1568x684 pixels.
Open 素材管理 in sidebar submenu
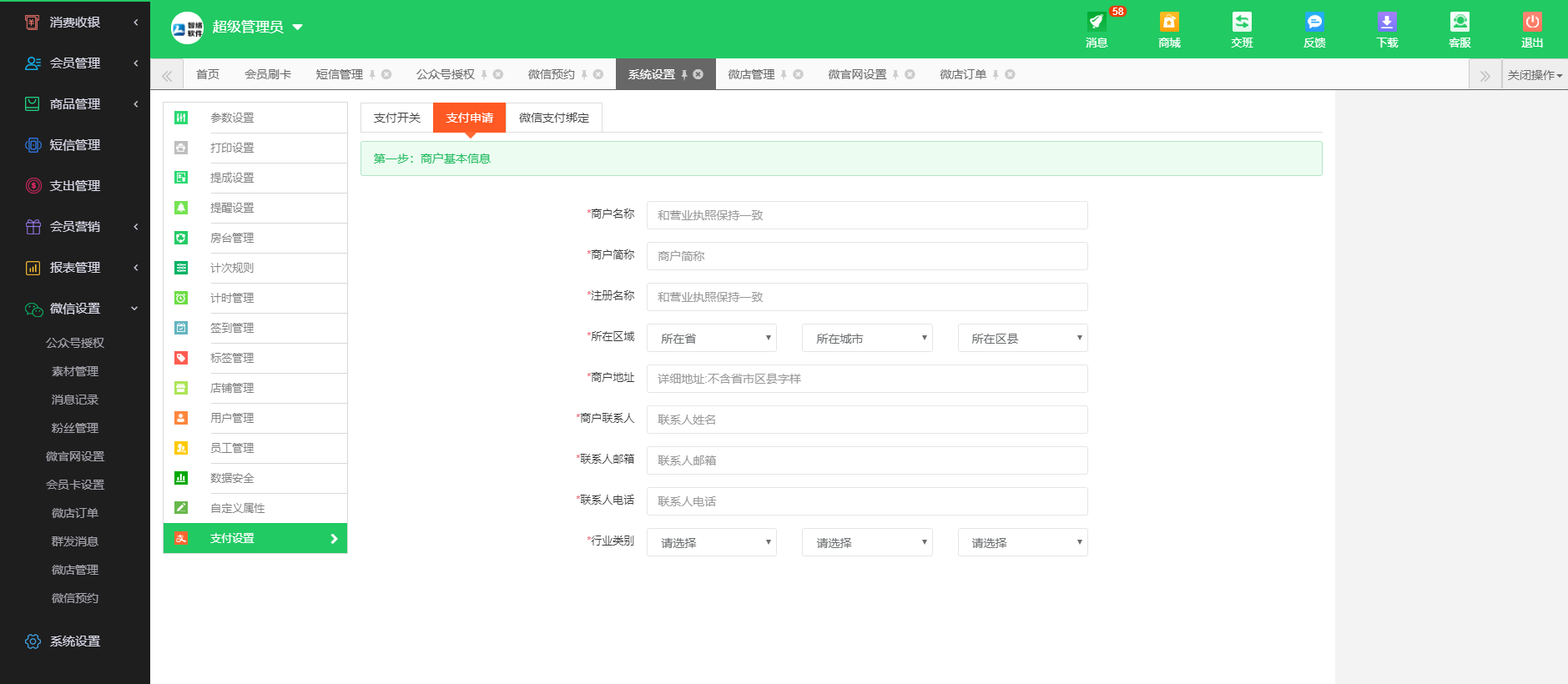point(75,371)
